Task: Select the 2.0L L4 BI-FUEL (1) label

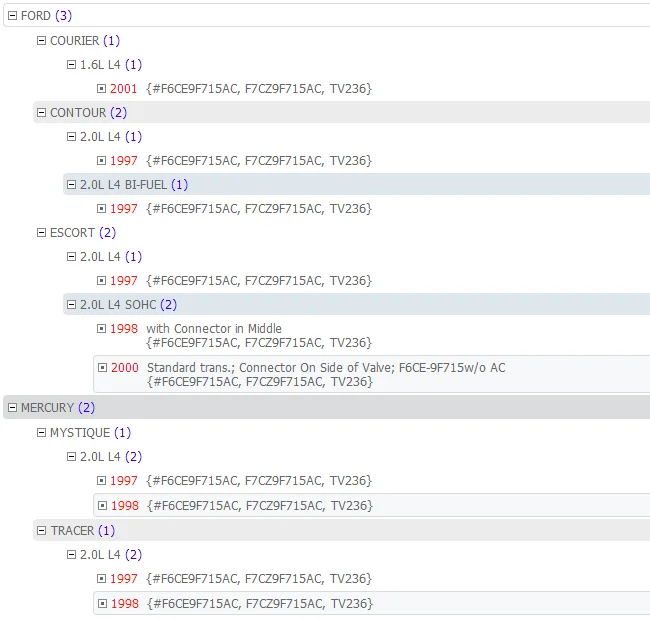Action: 134,185
